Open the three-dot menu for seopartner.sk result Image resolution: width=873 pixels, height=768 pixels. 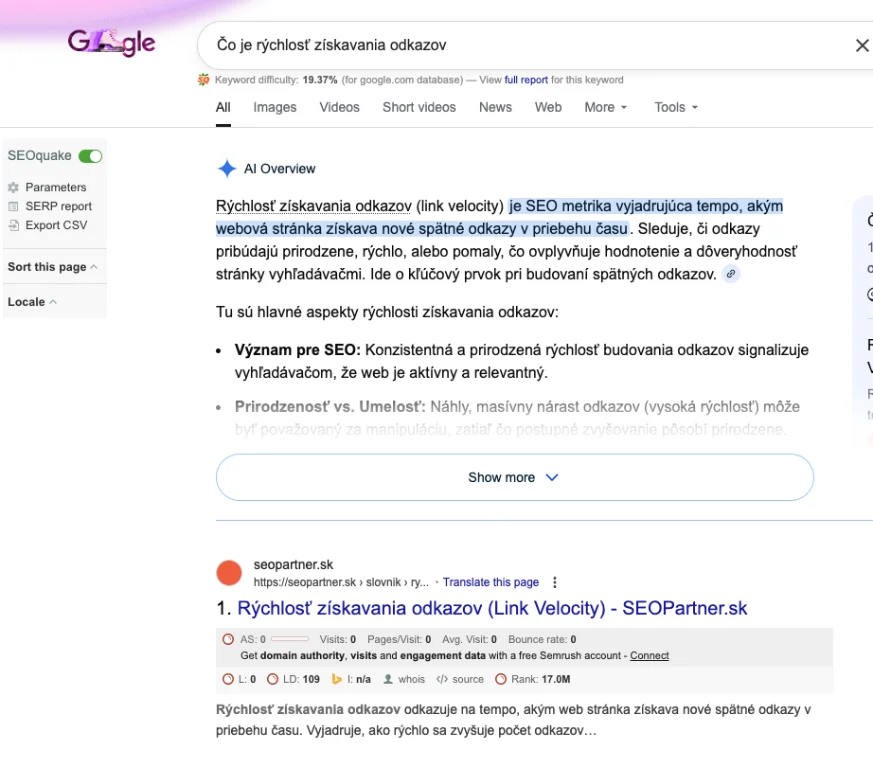pyautogui.click(x=555, y=582)
